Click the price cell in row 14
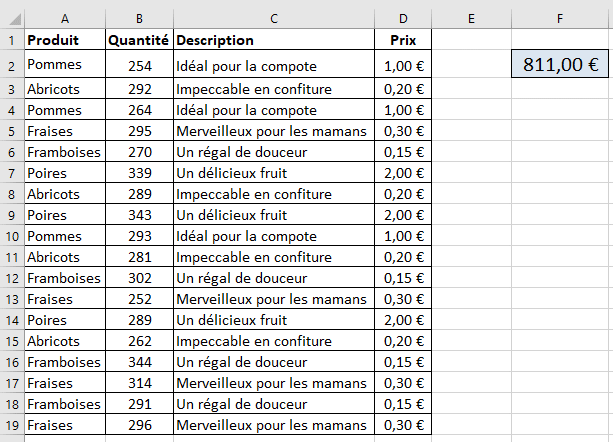Viewport: 613px width, 442px height. (x=403, y=320)
